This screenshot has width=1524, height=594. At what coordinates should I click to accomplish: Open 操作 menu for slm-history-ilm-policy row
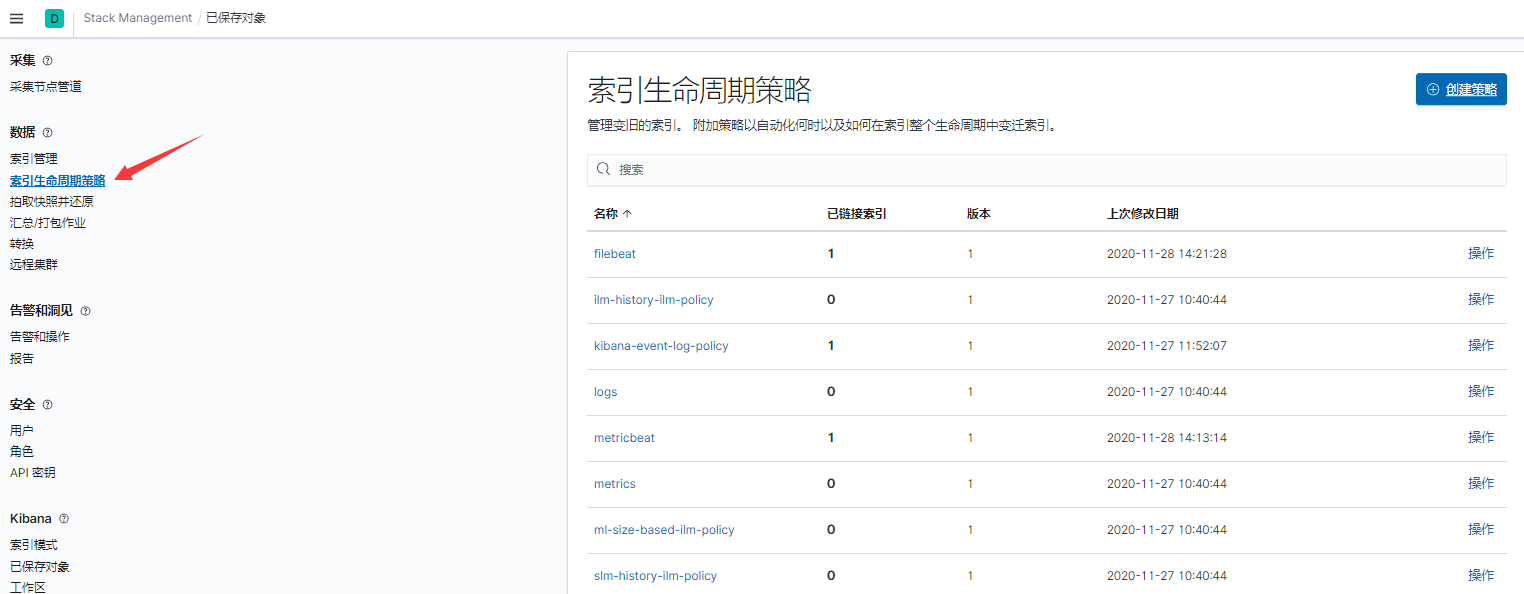pos(1481,576)
